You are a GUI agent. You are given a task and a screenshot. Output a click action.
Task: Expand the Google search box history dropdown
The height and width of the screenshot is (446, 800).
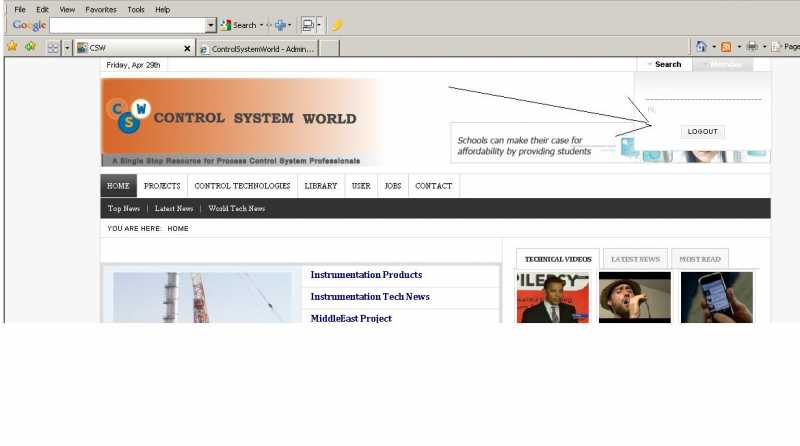click(x=211, y=25)
